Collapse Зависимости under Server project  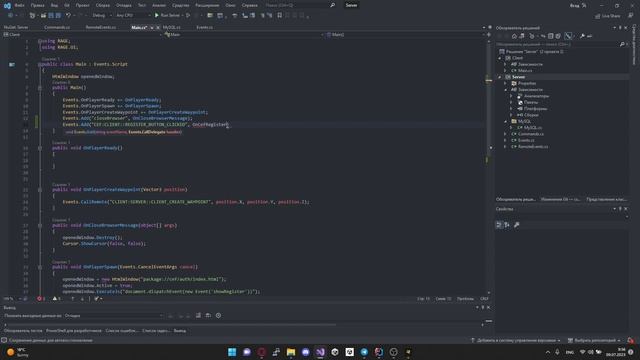click(x=505, y=90)
